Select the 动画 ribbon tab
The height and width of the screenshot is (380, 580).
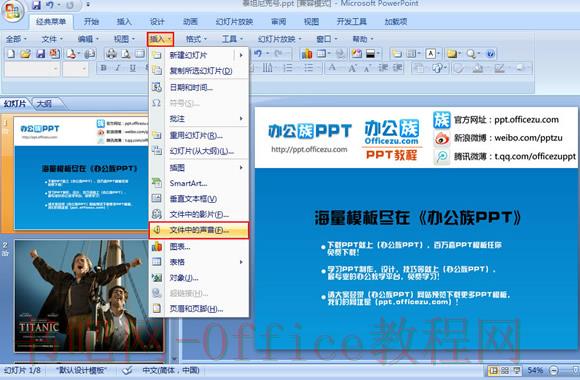(x=190, y=21)
